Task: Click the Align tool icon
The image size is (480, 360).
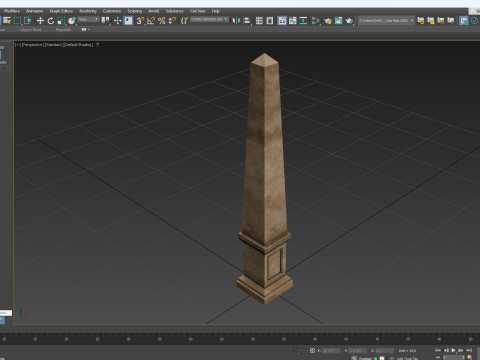Action: pos(246,21)
